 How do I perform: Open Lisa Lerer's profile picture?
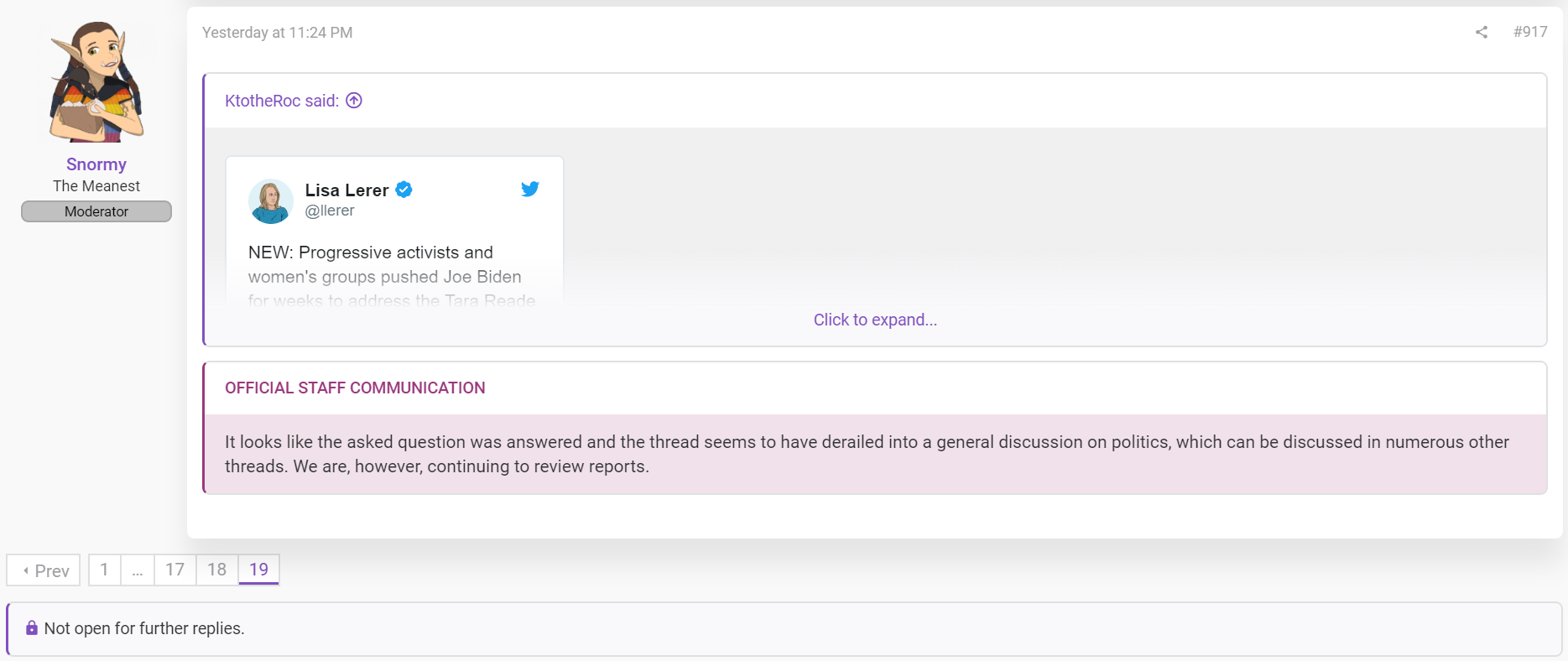point(270,201)
